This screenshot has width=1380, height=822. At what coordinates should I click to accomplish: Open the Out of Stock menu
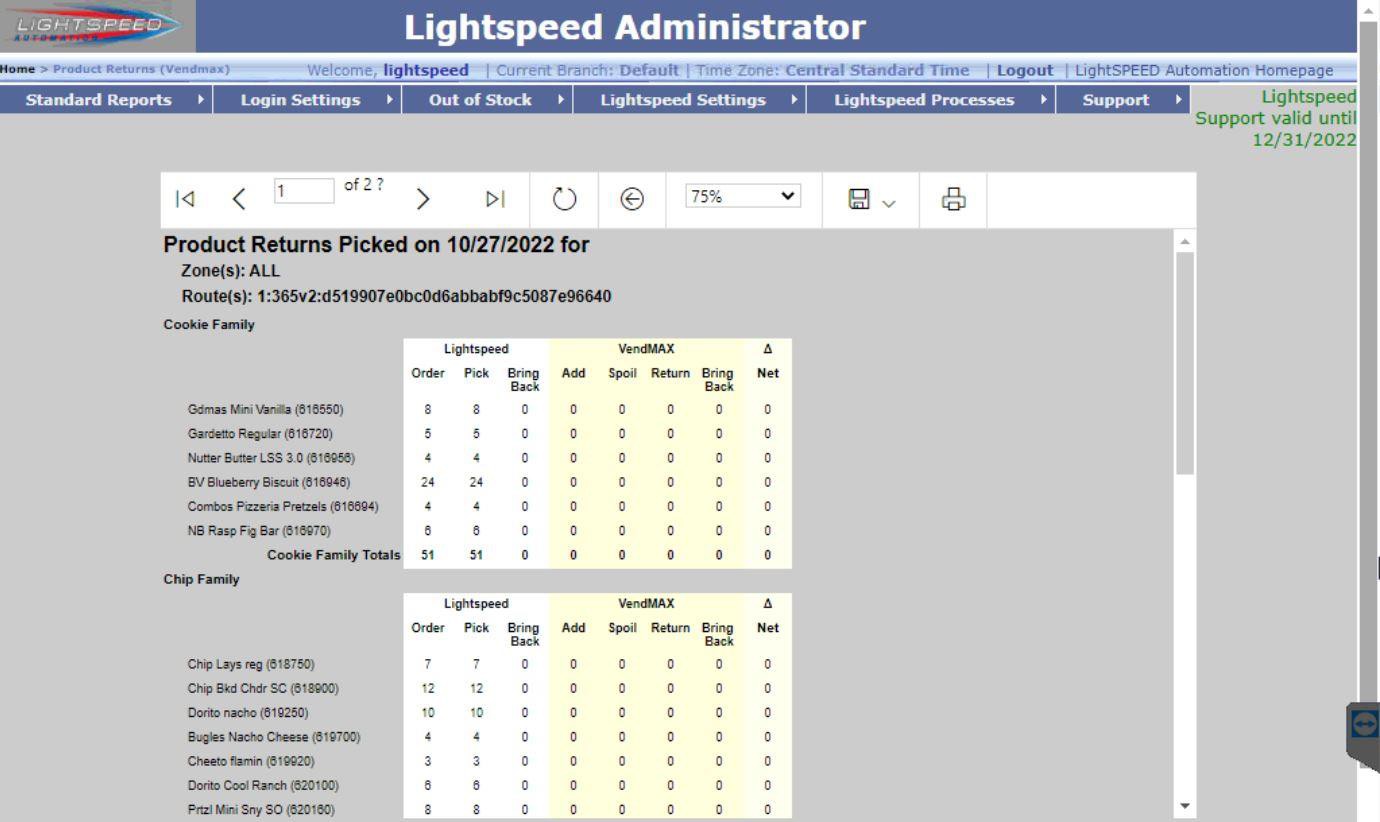[x=487, y=100]
